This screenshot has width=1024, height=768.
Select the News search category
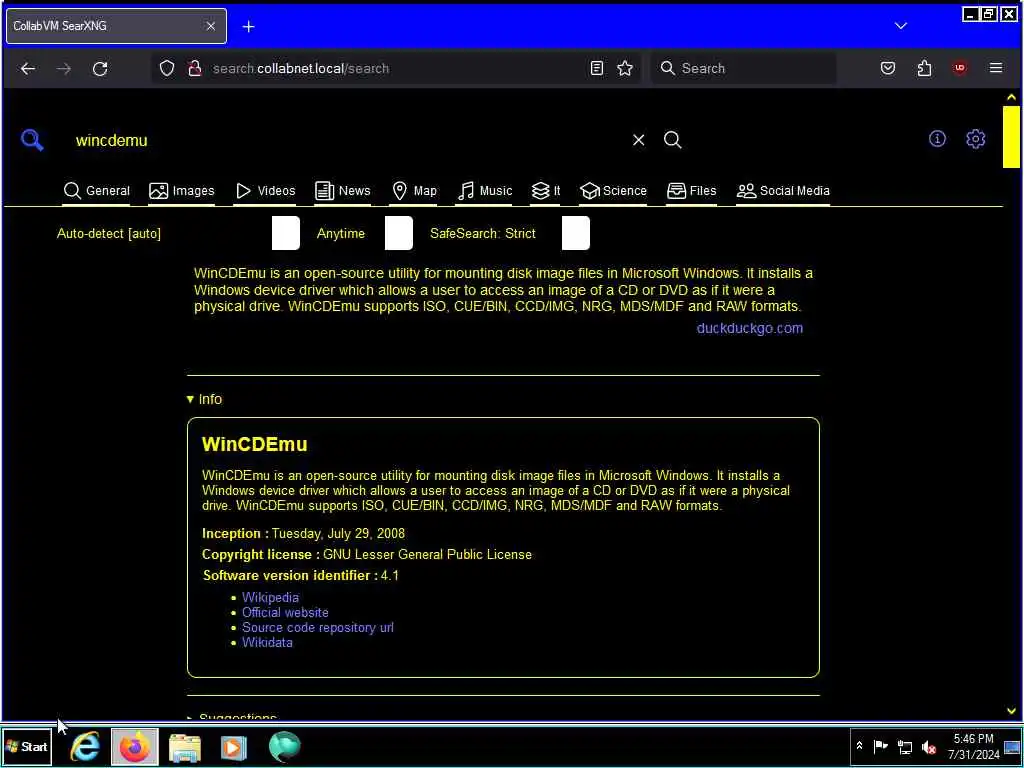pyautogui.click(x=342, y=191)
